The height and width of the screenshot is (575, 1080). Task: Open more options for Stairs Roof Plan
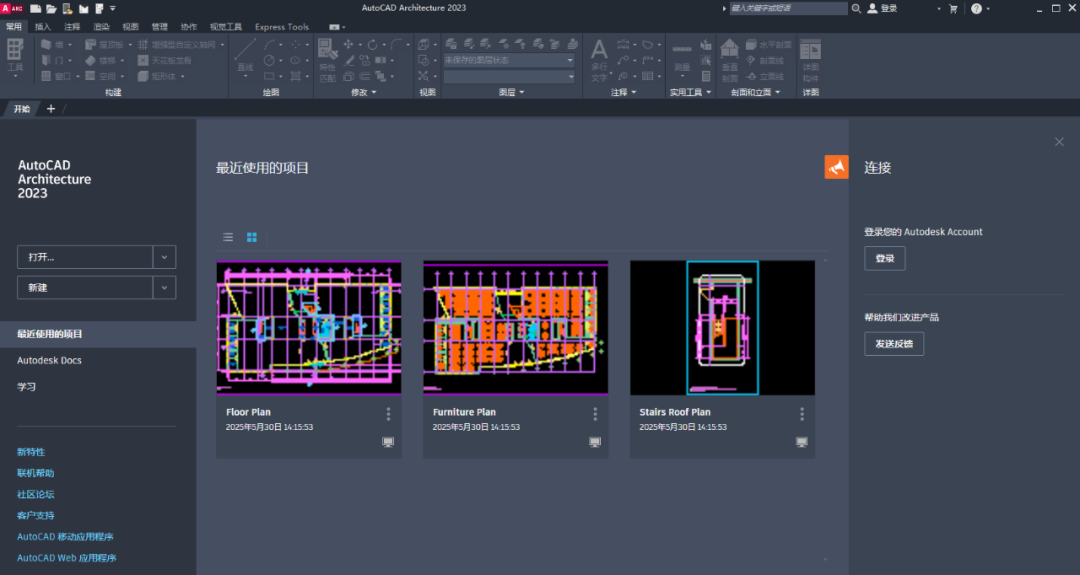[801, 414]
